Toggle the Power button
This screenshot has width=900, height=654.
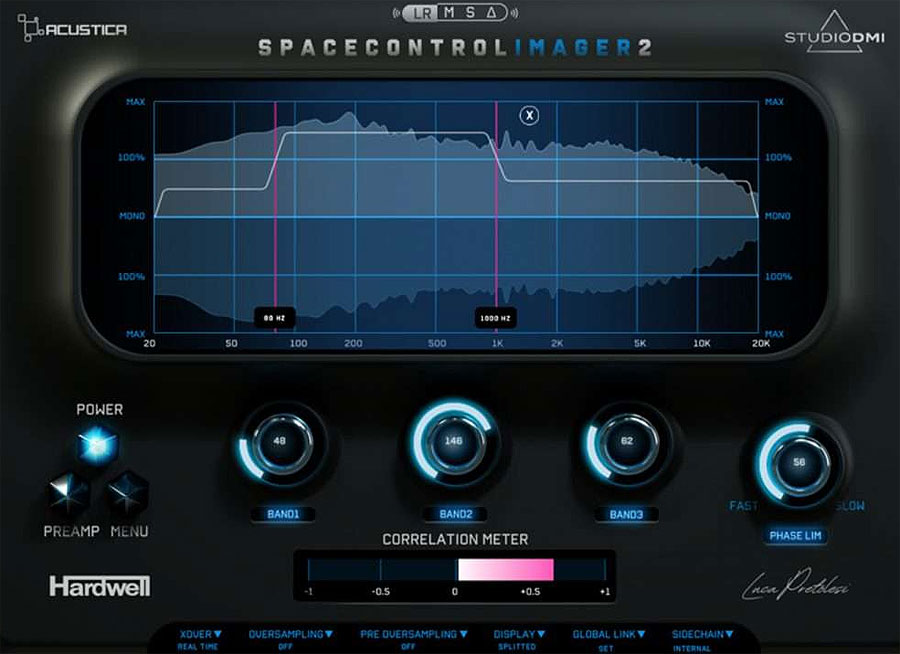click(x=97, y=445)
